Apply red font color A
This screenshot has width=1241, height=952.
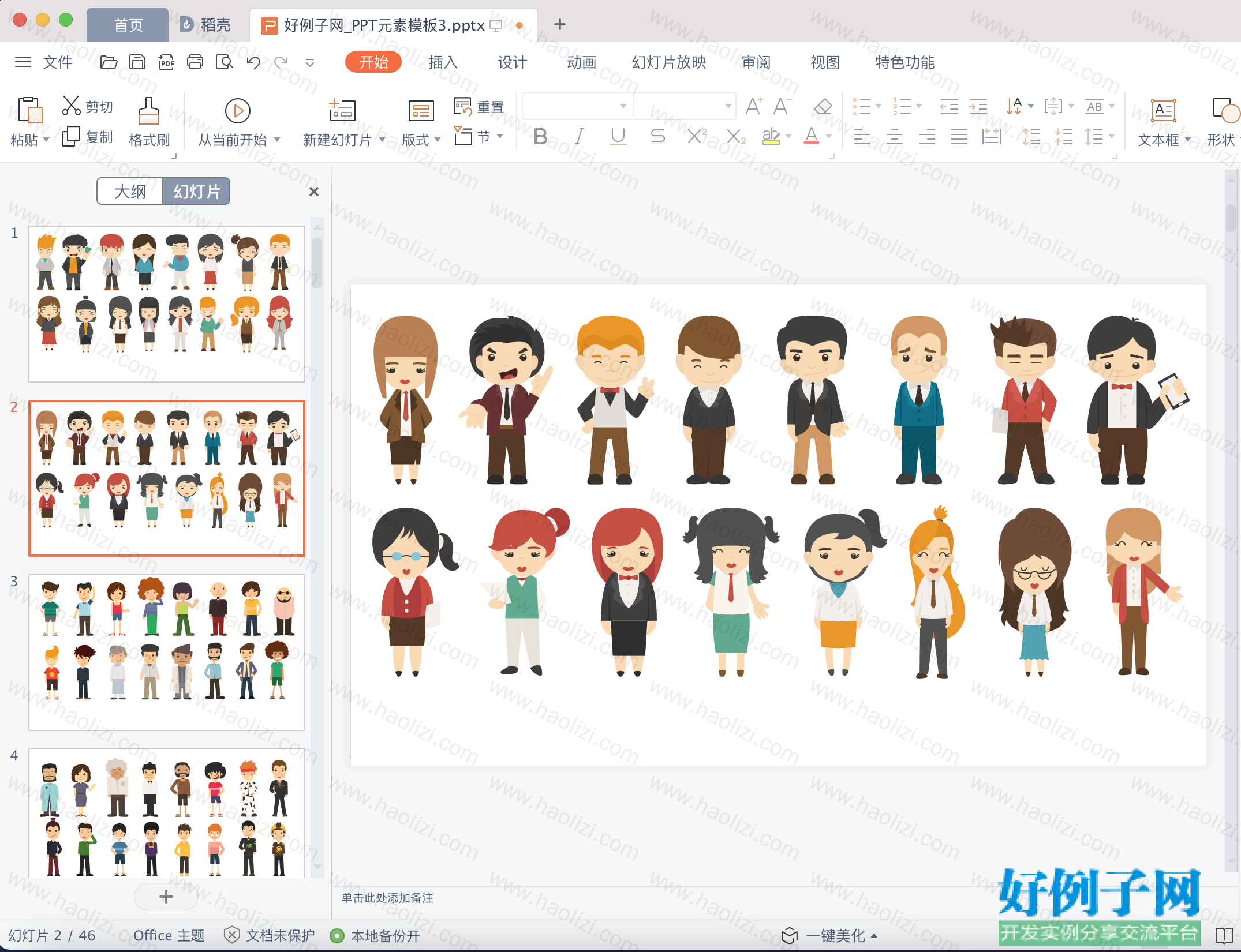pyautogui.click(x=811, y=137)
